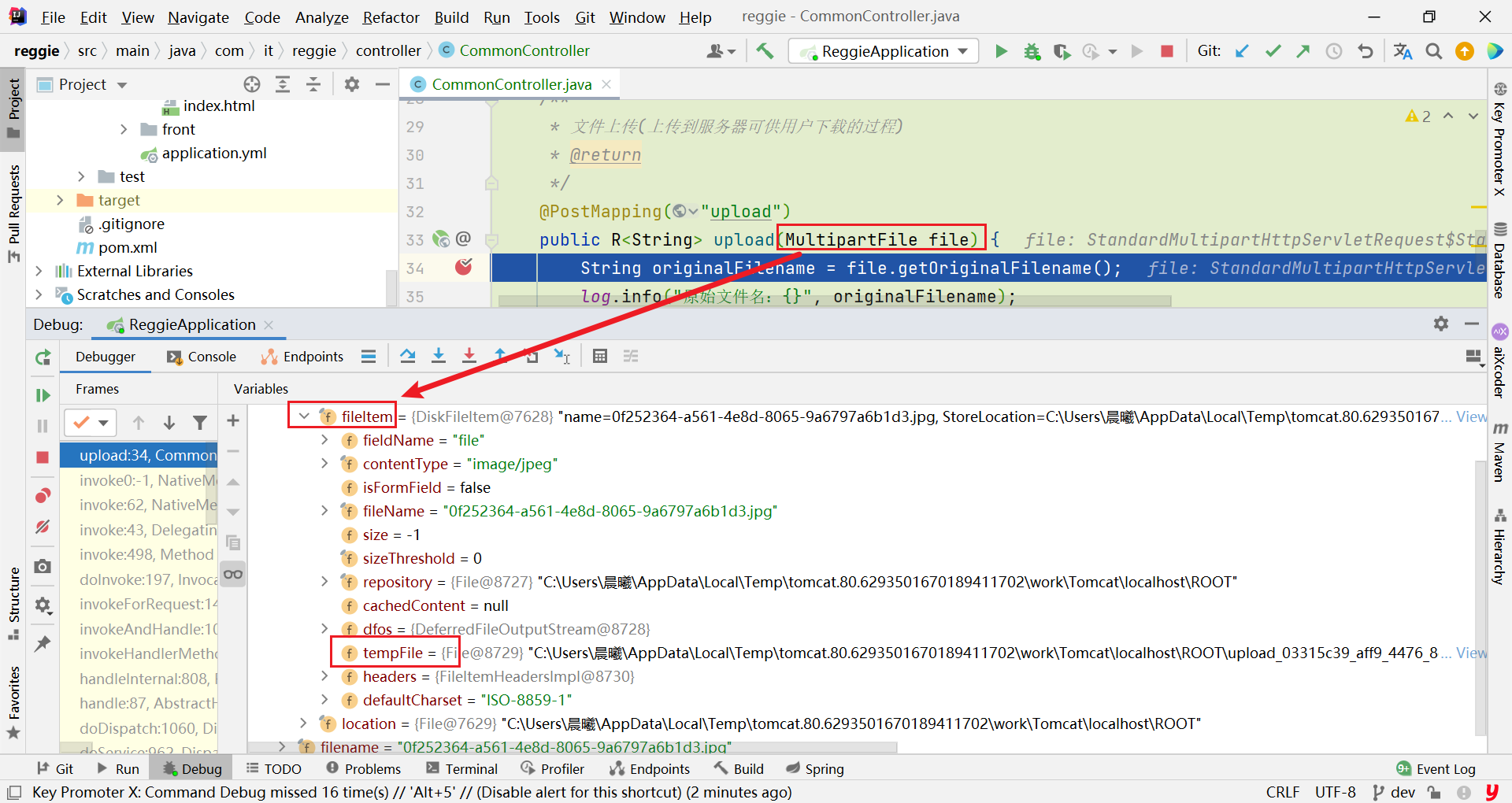Show Git history clock icon
Screen dimensions: 1512x803
click(1334, 51)
